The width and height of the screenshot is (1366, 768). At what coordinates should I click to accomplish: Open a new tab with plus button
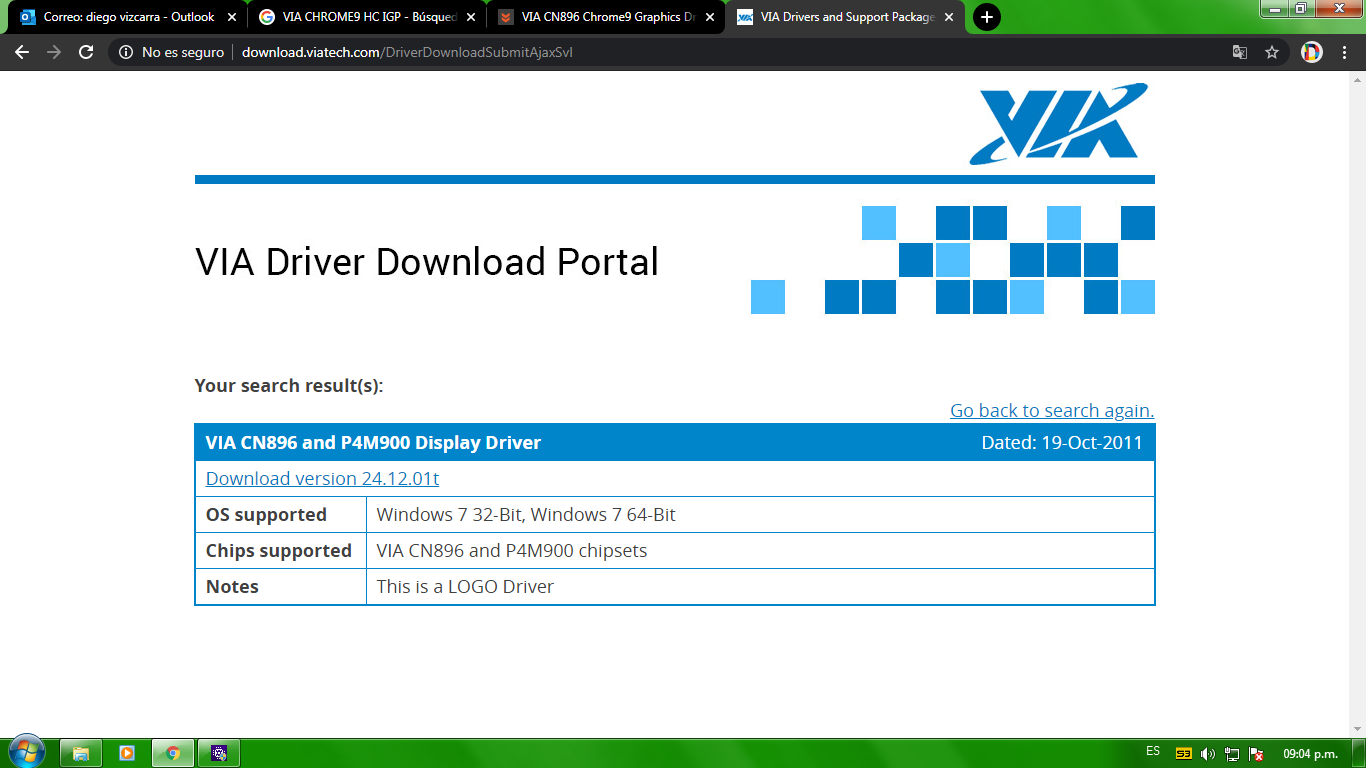[x=986, y=17]
